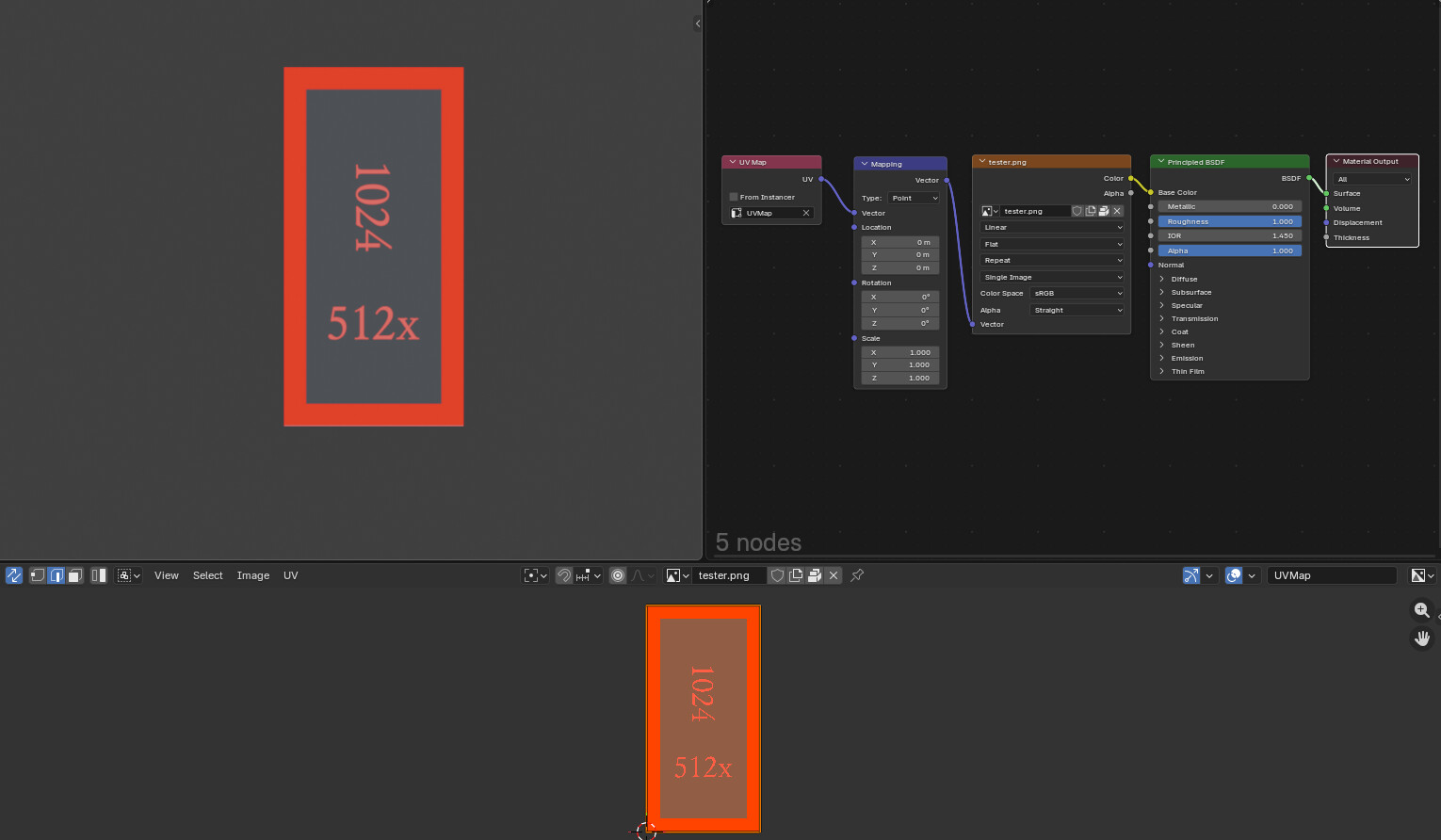Toggle UV sync selection in UV editor header

[x=14, y=575]
